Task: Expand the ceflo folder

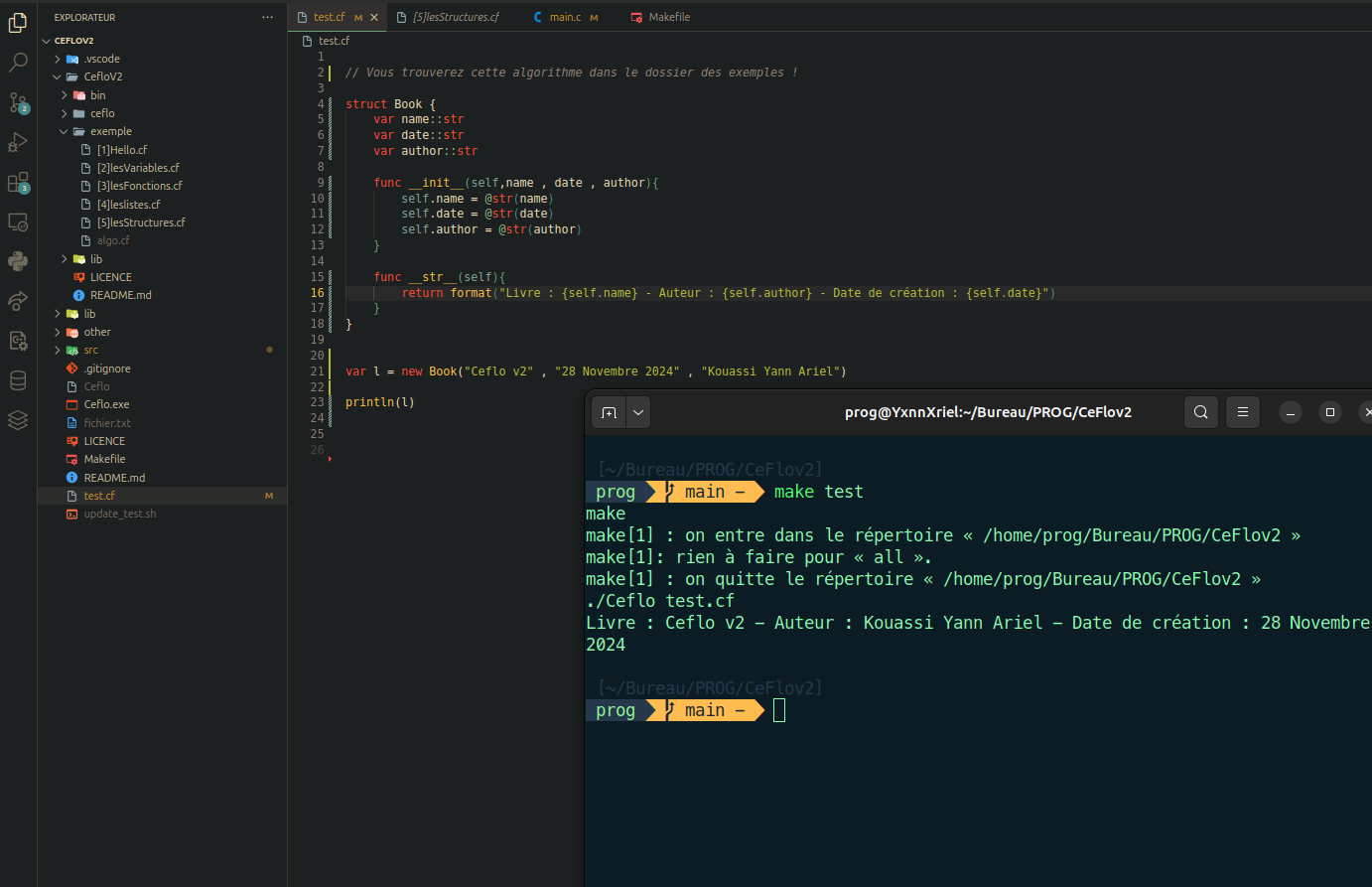Action: tap(65, 113)
